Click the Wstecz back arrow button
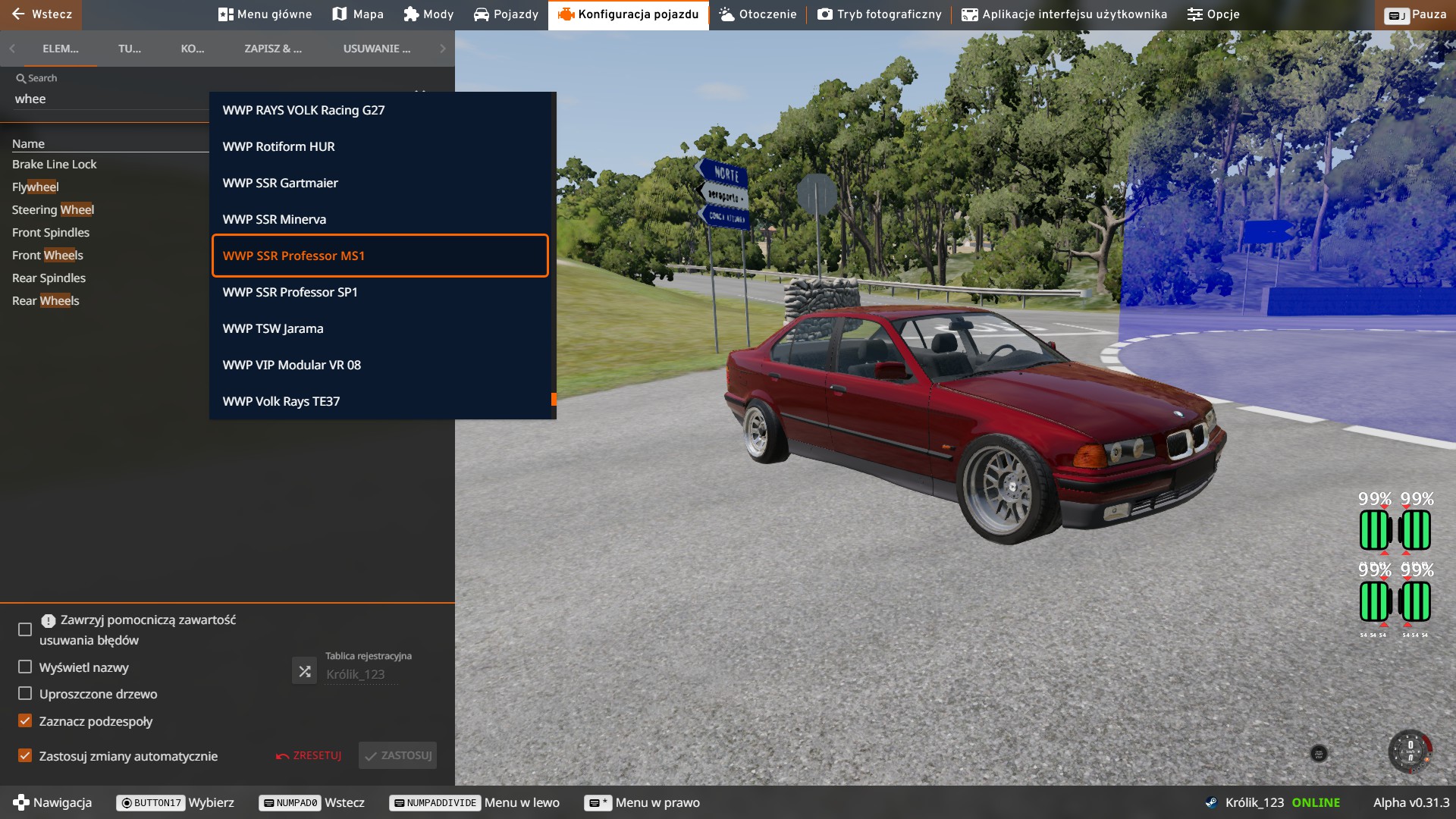 point(41,14)
